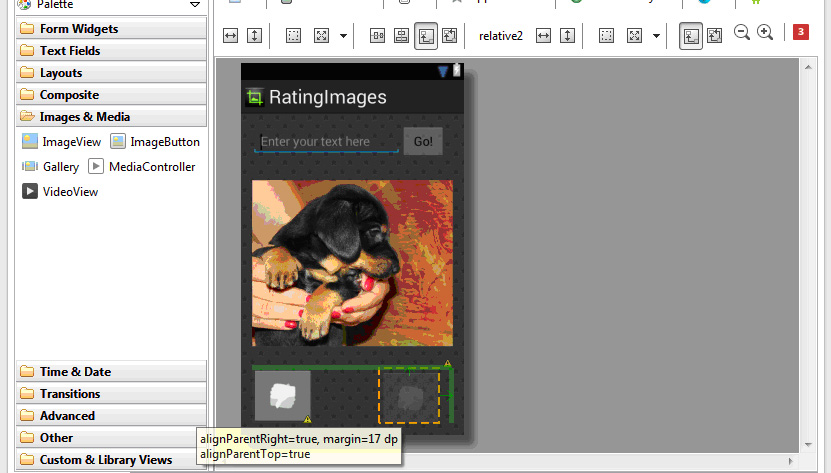Toggle layout width before the relative2 label
This screenshot has width=831, height=473.
click(231, 36)
